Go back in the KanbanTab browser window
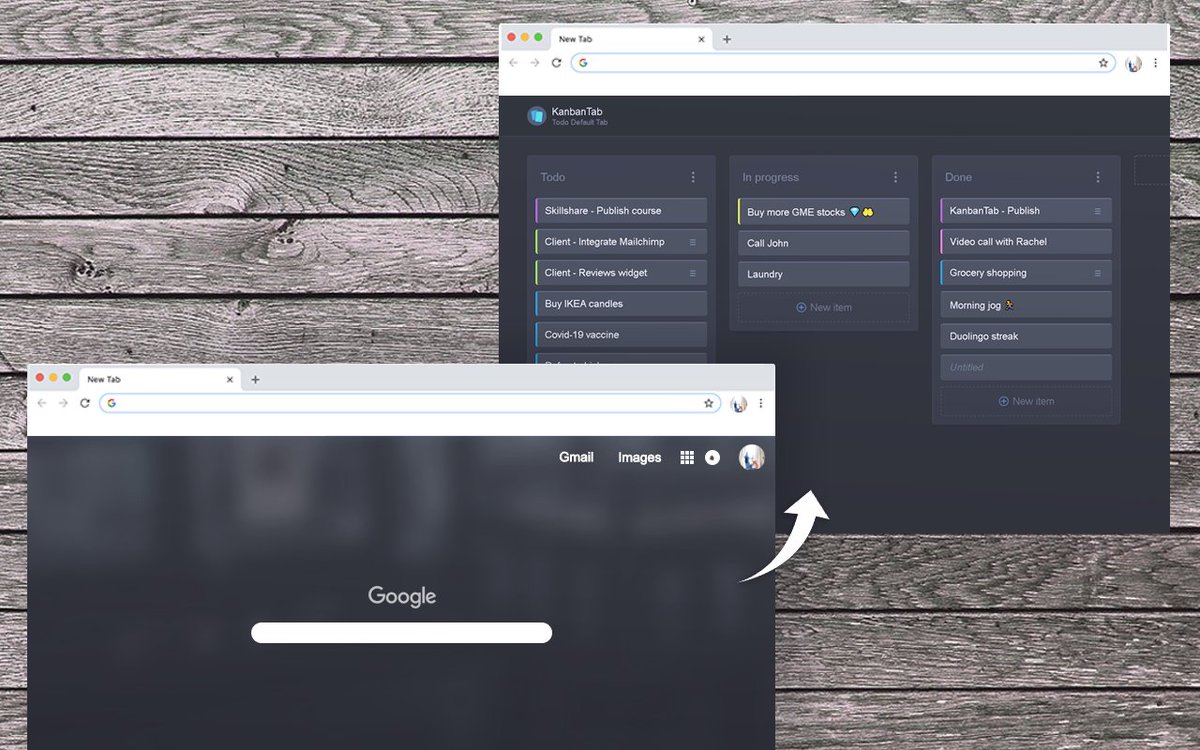The width and height of the screenshot is (1200, 750). tap(513, 62)
